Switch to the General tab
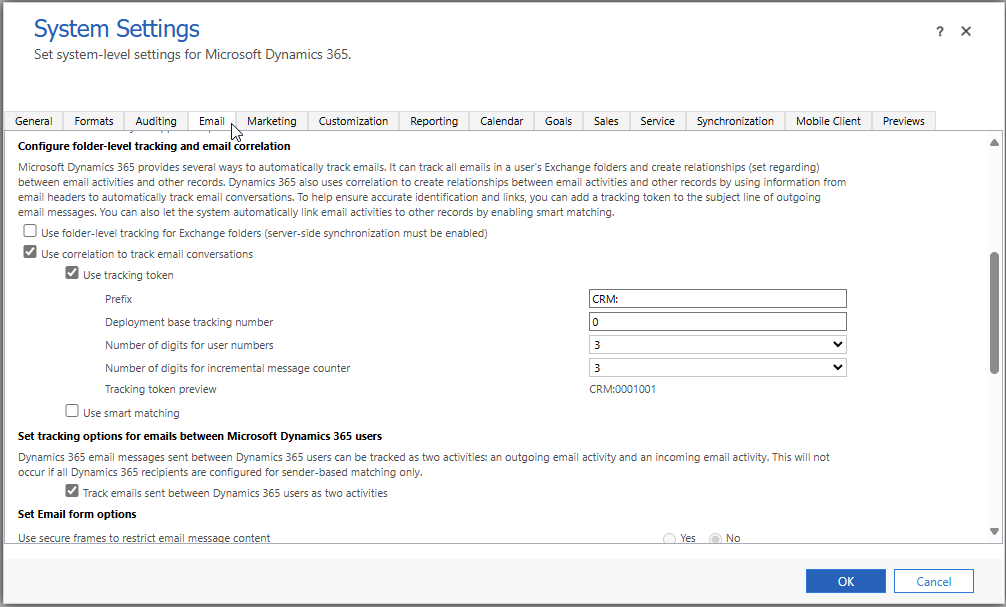Screen dimensions: 1006x607 point(34,121)
